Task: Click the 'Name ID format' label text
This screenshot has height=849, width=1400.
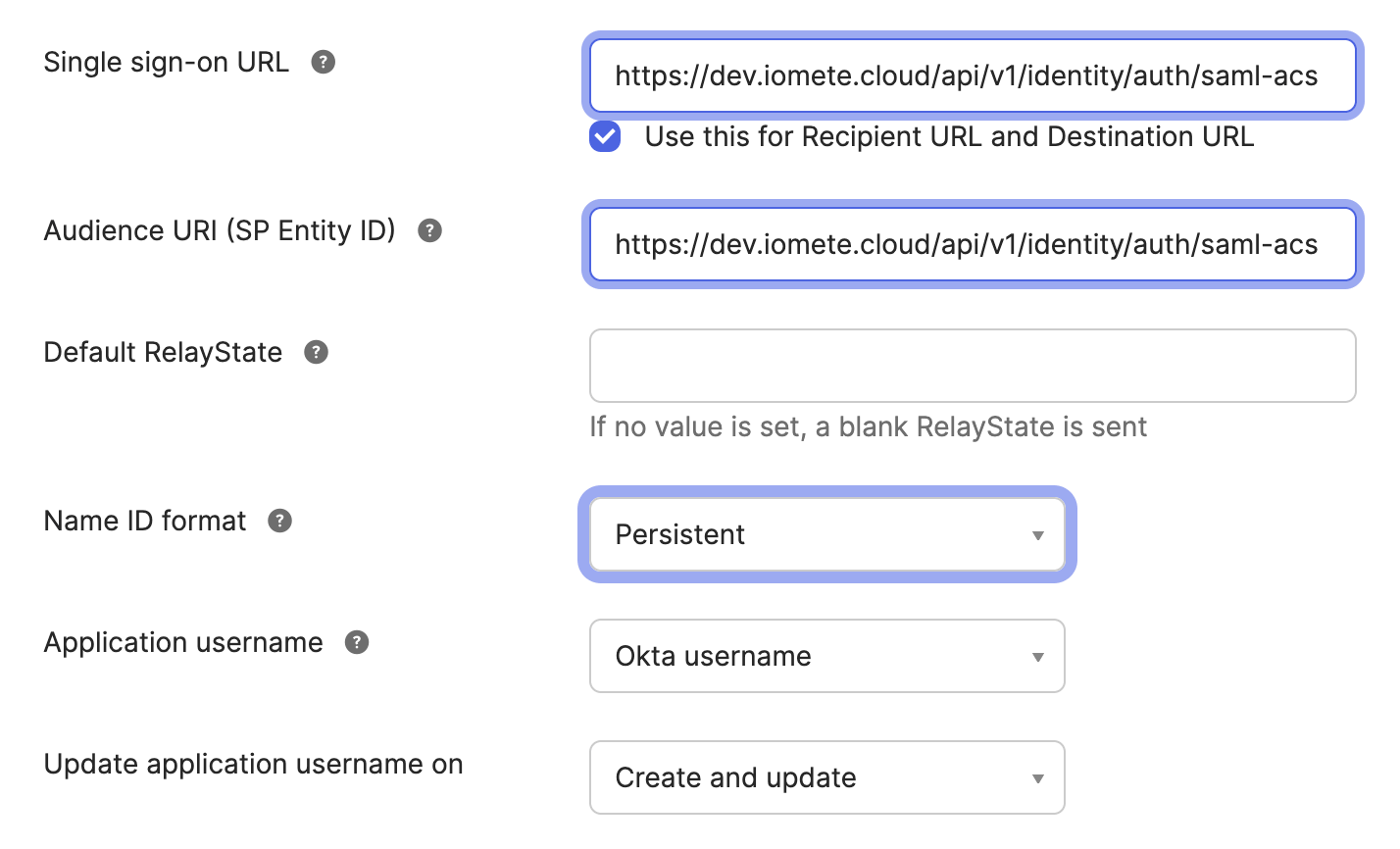Action: click(x=145, y=521)
